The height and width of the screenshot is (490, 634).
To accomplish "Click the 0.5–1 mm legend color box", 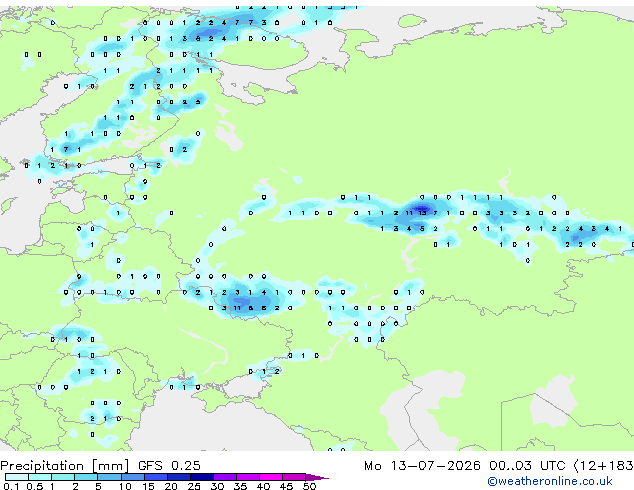I will 40,477.
